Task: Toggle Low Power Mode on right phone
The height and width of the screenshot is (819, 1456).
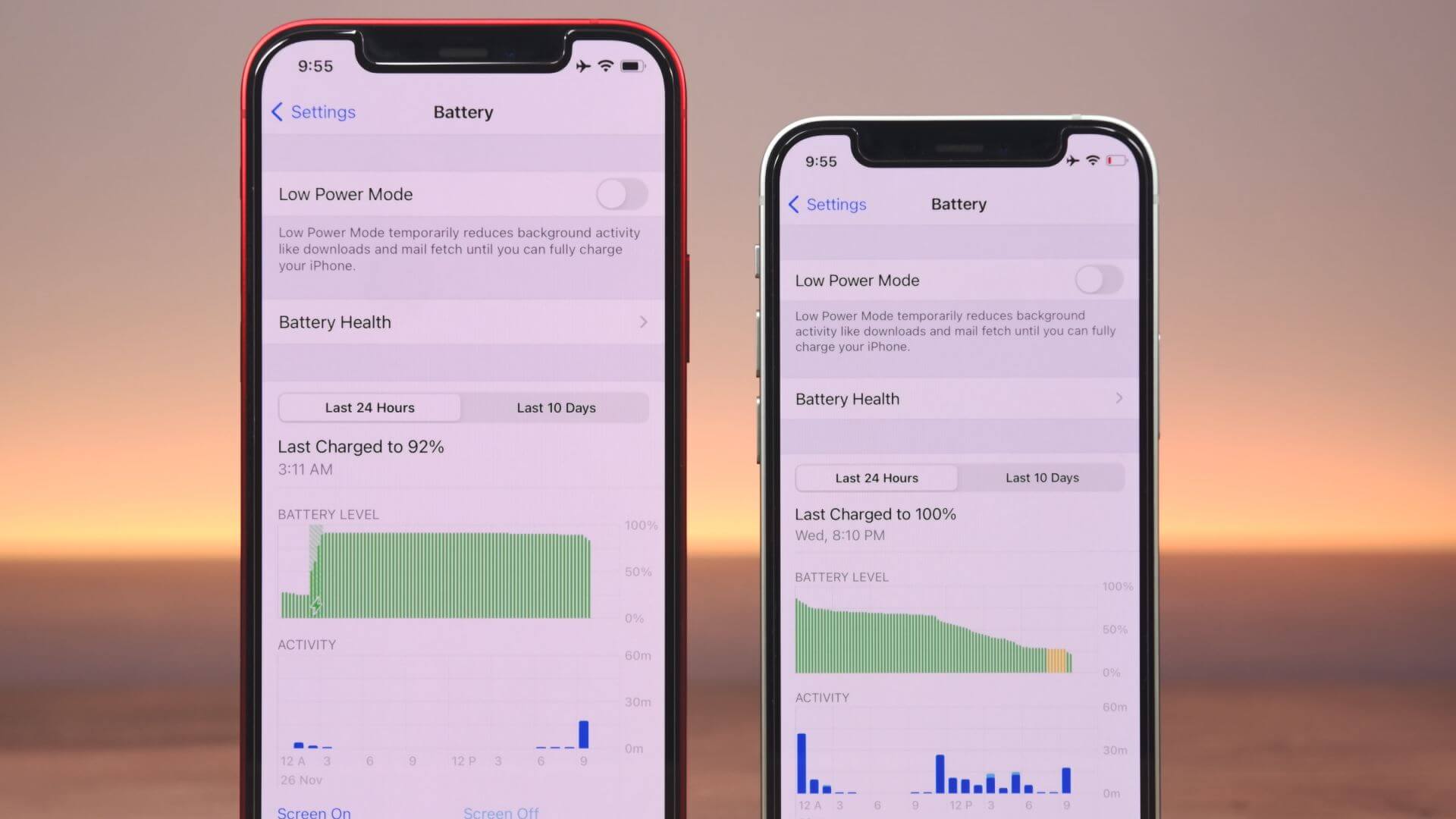Action: (x=1098, y=280)
